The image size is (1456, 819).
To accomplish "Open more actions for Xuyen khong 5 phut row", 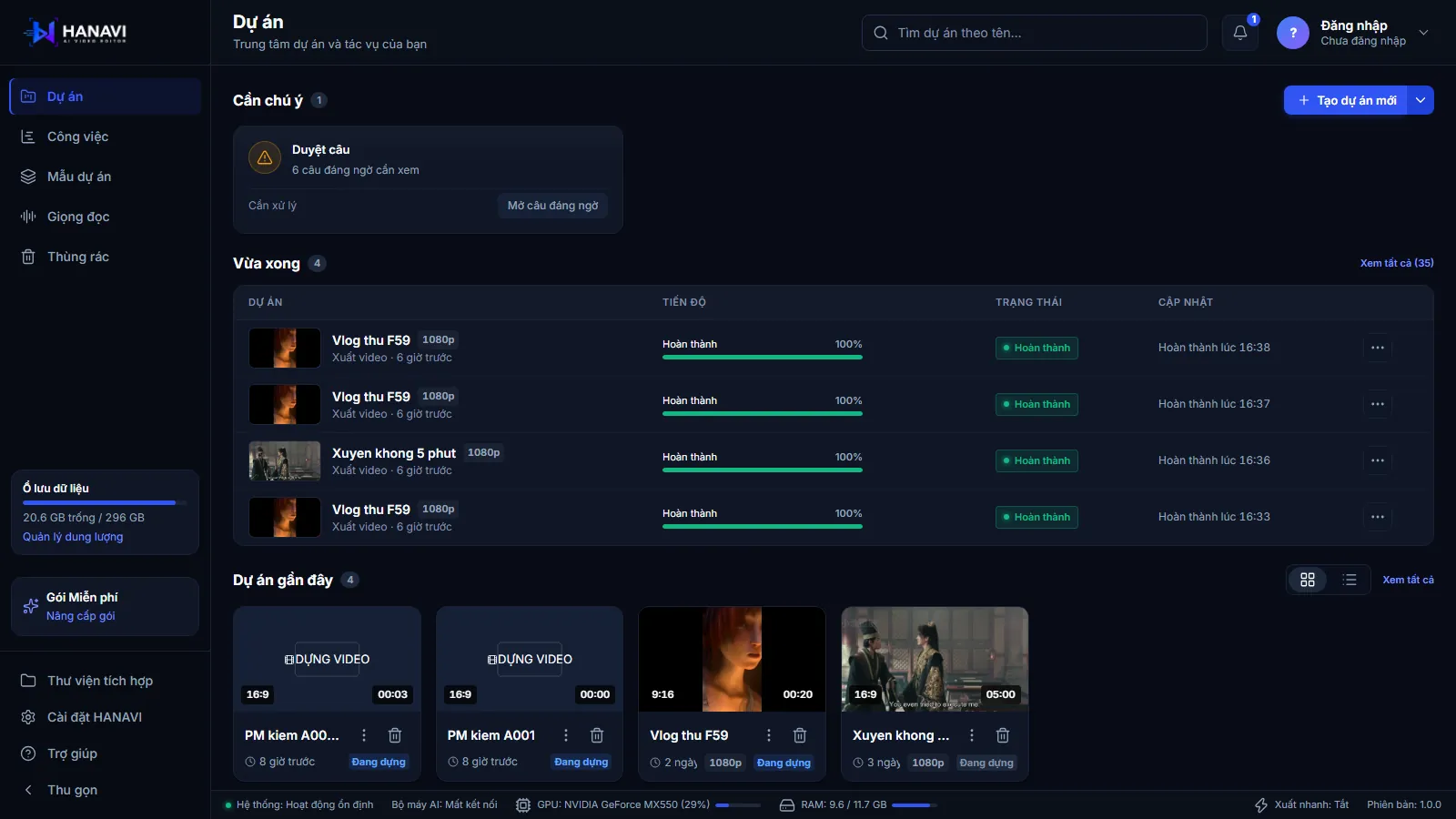I will pos(1378,460).
